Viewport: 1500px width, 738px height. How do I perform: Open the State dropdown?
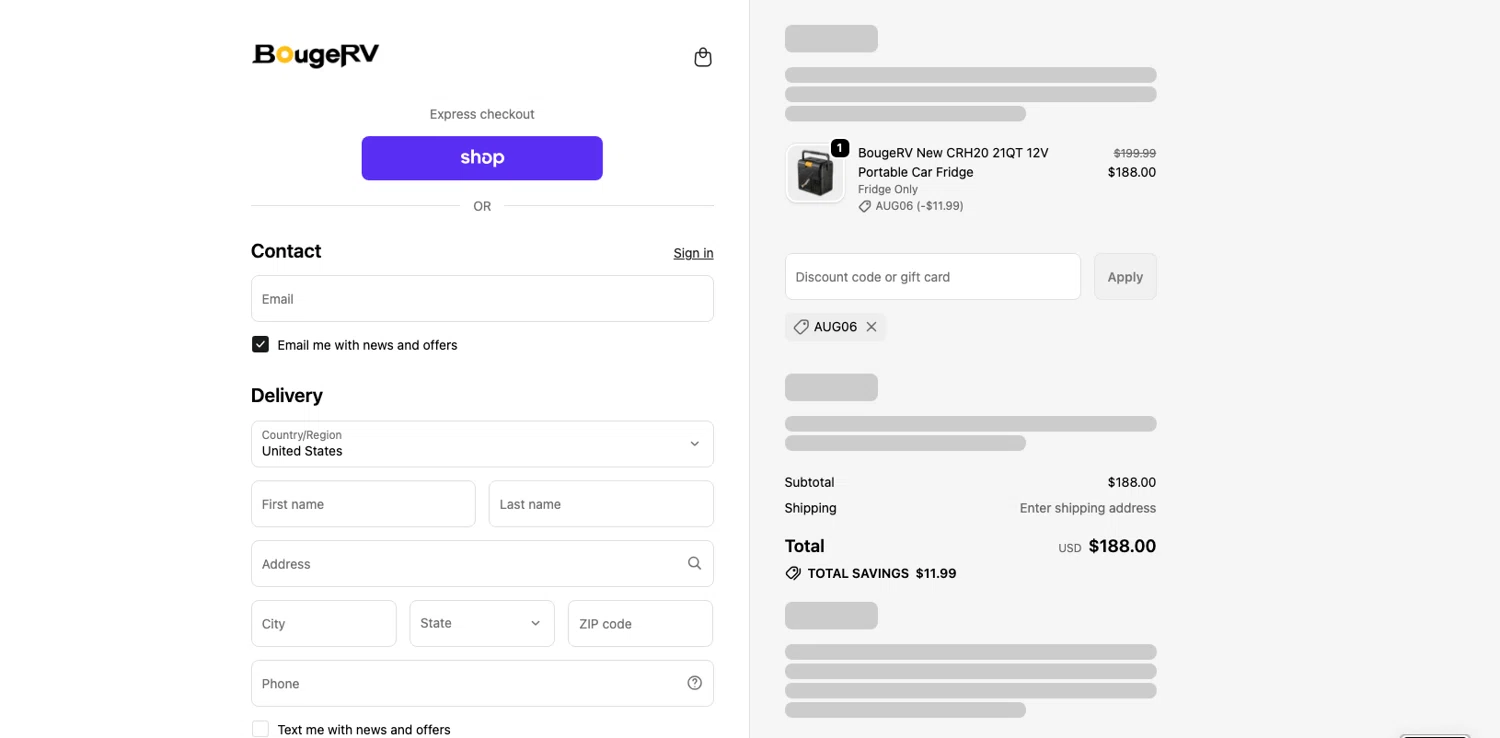[x=482, y=623]
